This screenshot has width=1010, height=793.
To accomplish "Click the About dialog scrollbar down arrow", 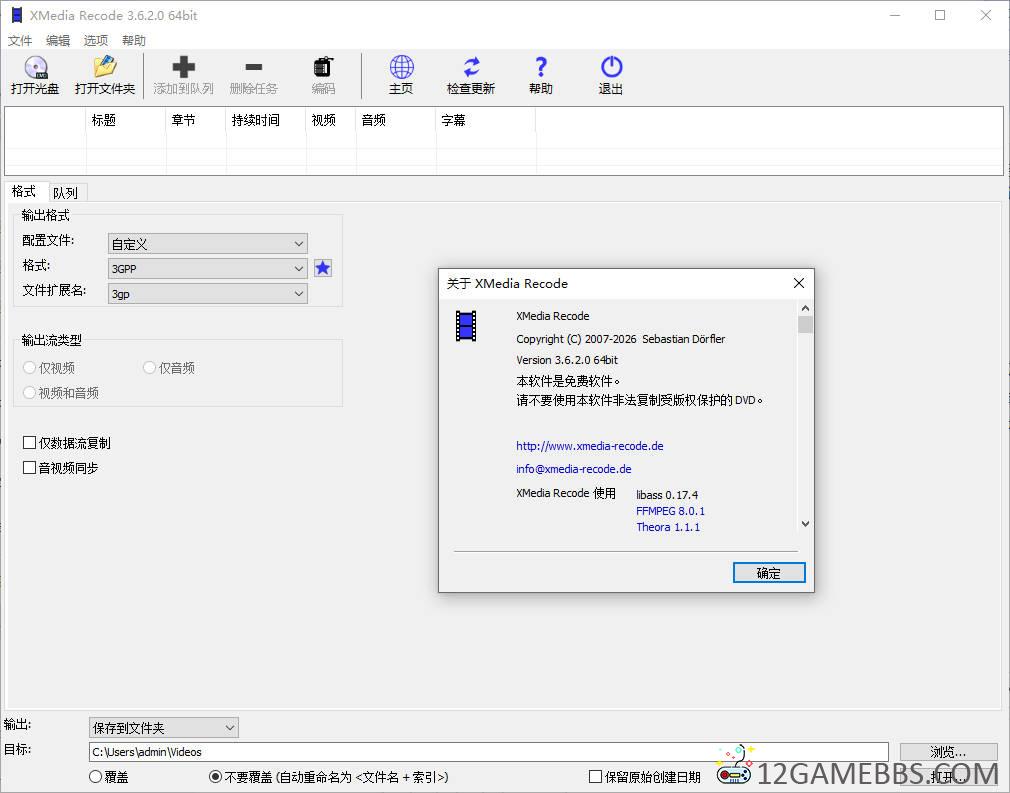I will tap(805, 523).
